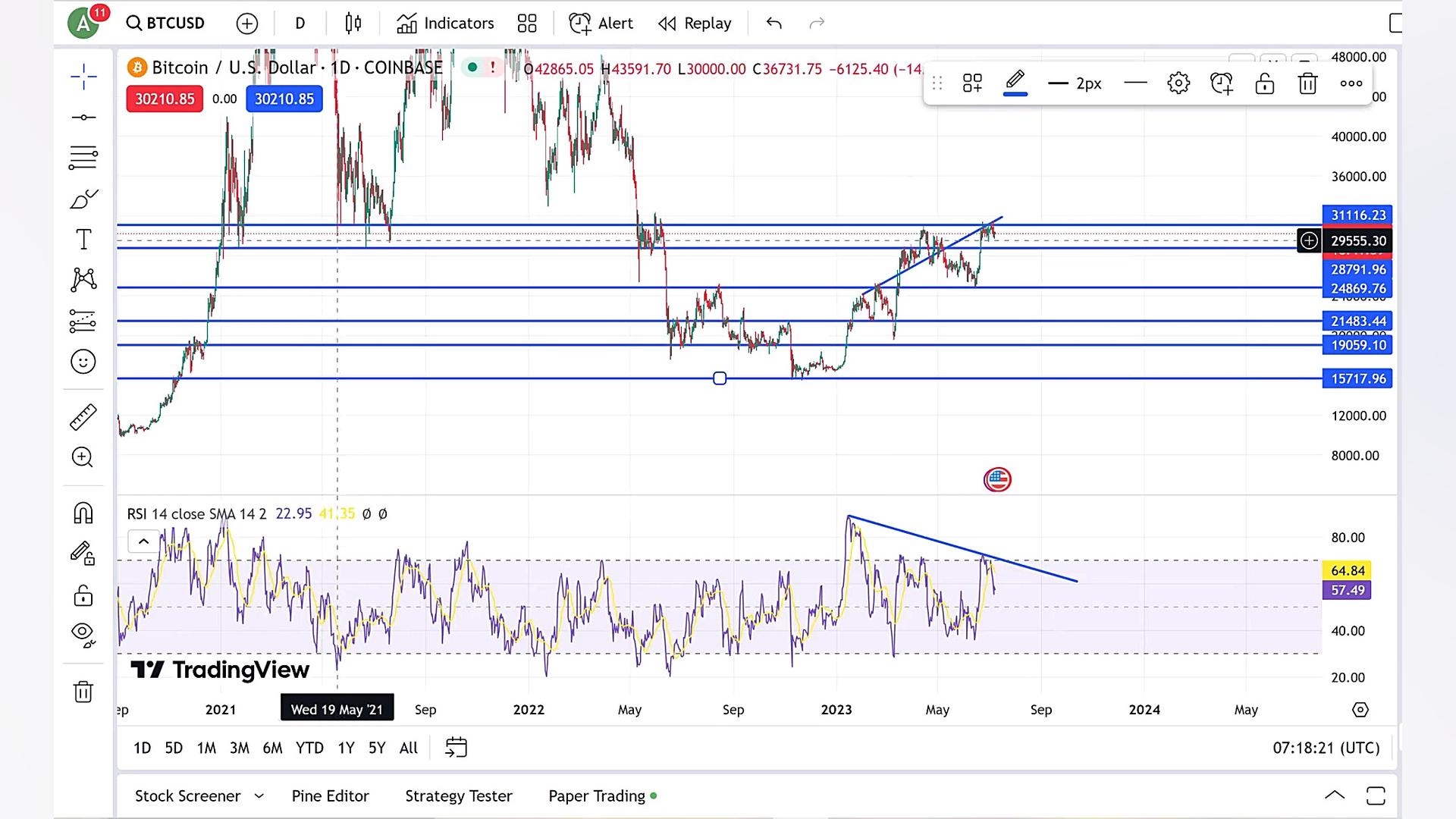1456x819 pixels.
Task: Choose the trend line drawing tool
Action: tap(83, 117)
